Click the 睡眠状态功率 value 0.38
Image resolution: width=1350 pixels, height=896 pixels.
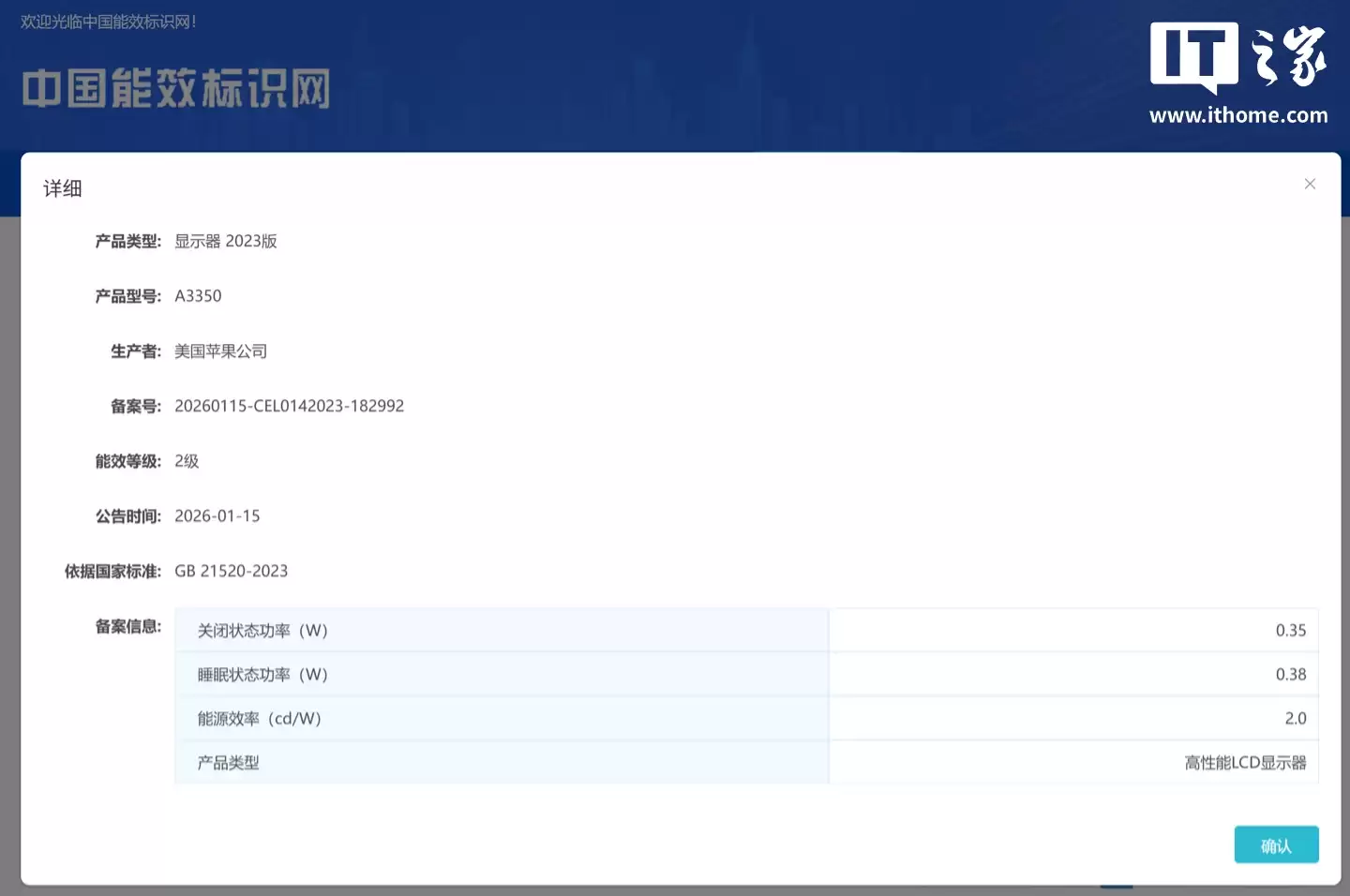click(x=1293, y=674)
